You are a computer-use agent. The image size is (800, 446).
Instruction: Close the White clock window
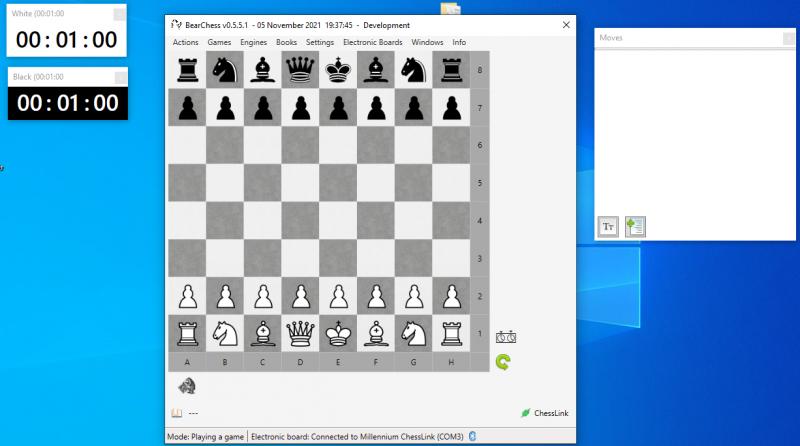(x=120, y=14)
